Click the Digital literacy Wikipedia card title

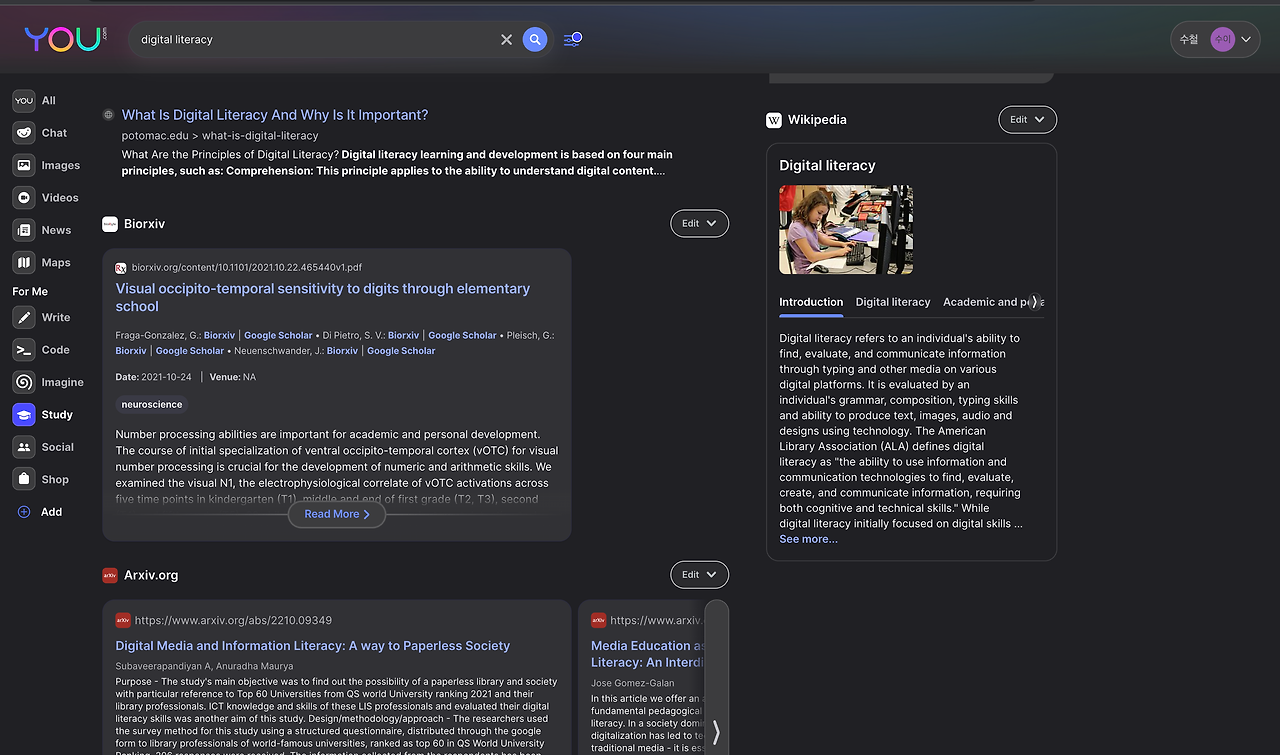click(827, 166)
